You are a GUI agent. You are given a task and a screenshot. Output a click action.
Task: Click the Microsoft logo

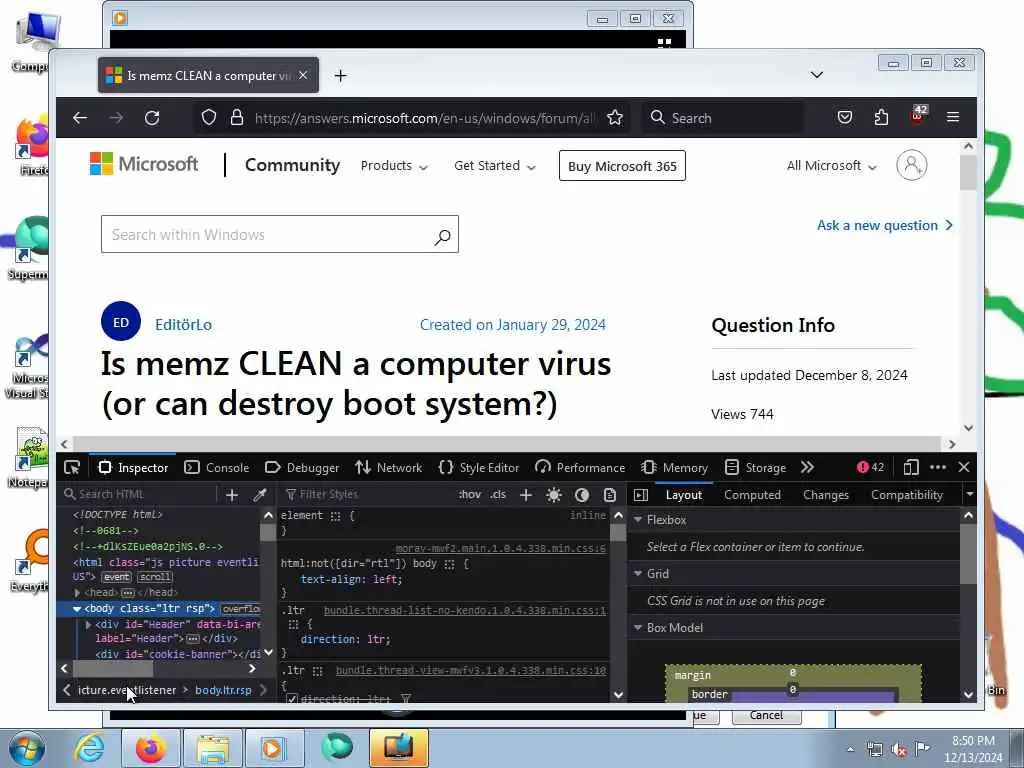pos(144,164)
